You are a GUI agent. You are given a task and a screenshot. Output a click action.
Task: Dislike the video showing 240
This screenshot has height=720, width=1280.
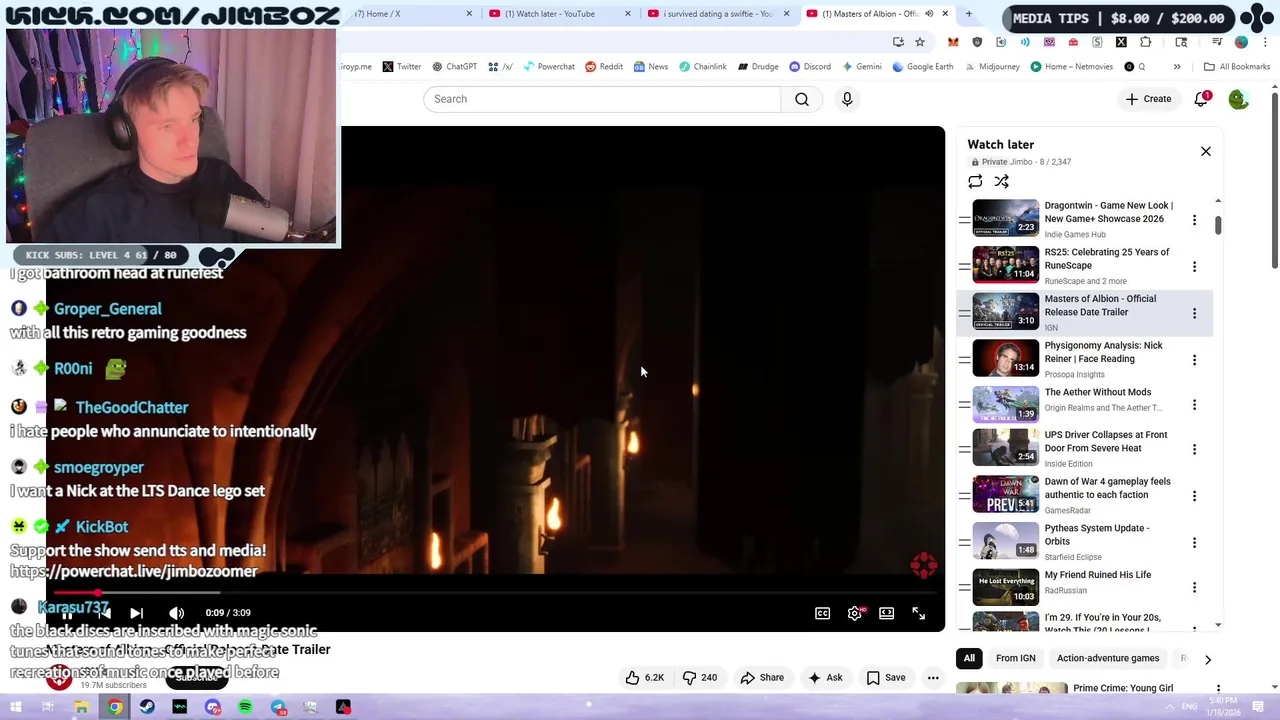pyautogui.click(x=700, y=678)
